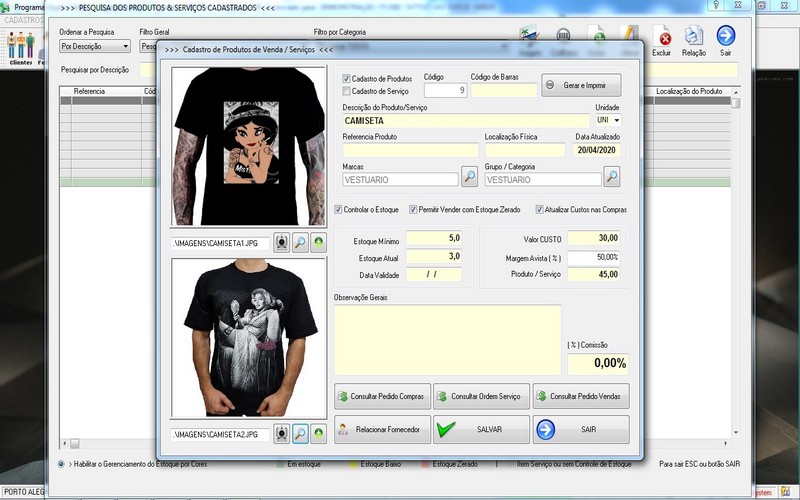Browse magnifier icon beside CAMISETA2.JPG path
The width and height of the screenshot is (800, 500).
(300, 434)
